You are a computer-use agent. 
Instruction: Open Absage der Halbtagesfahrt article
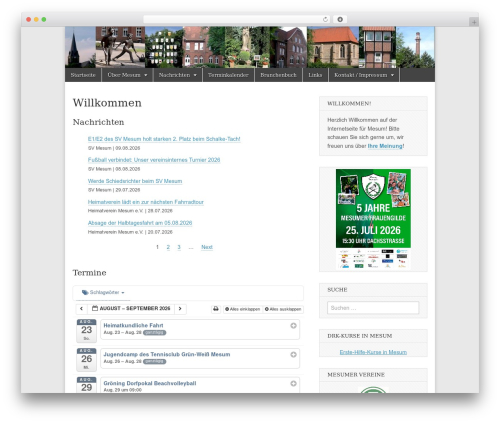140,223
